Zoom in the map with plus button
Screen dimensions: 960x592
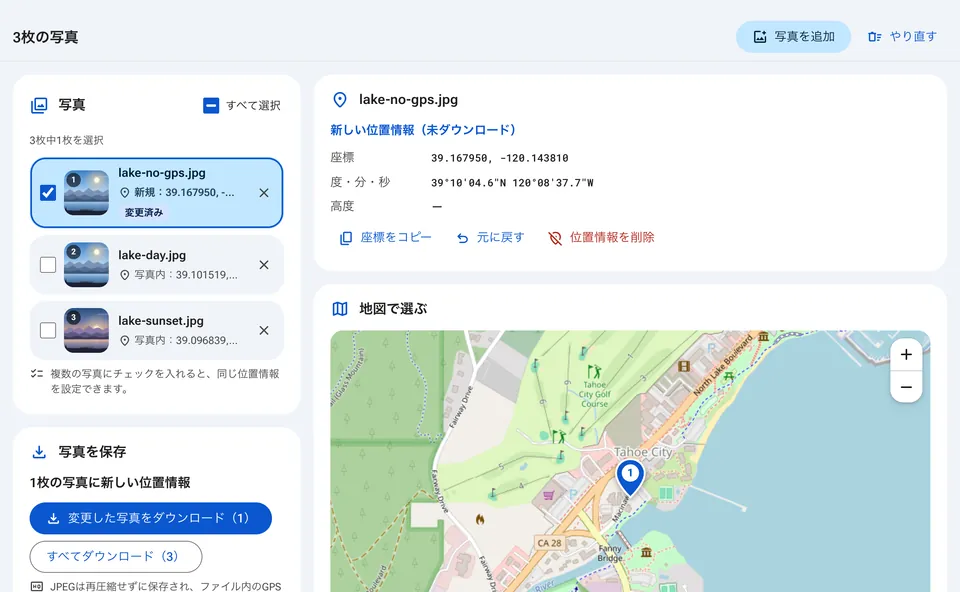point(906,354)
